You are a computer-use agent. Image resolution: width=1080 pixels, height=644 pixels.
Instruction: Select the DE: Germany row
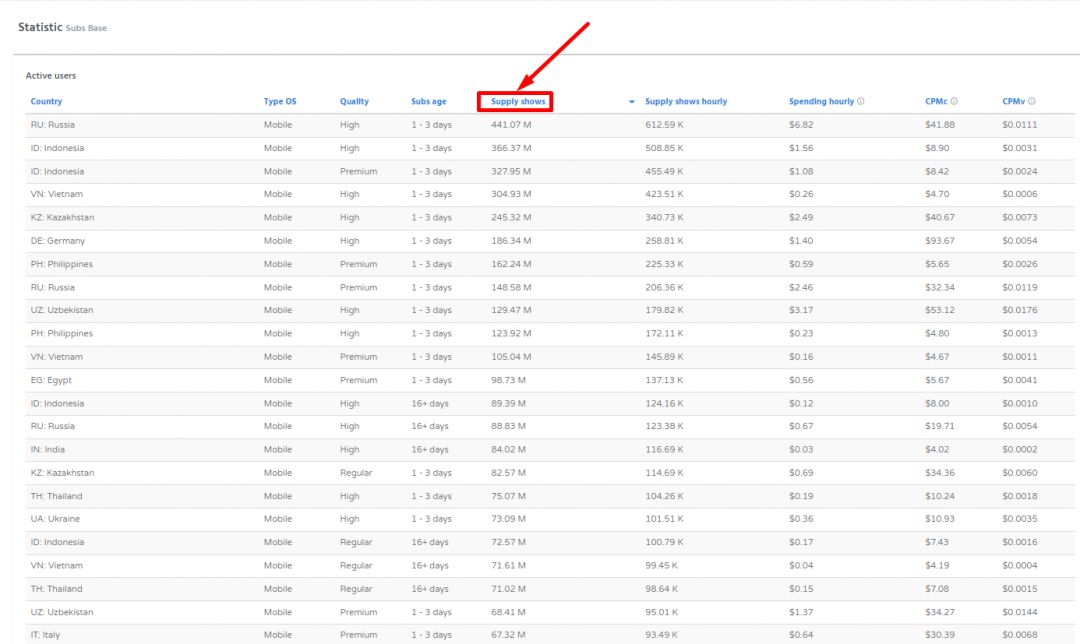[x=58, y=241]
